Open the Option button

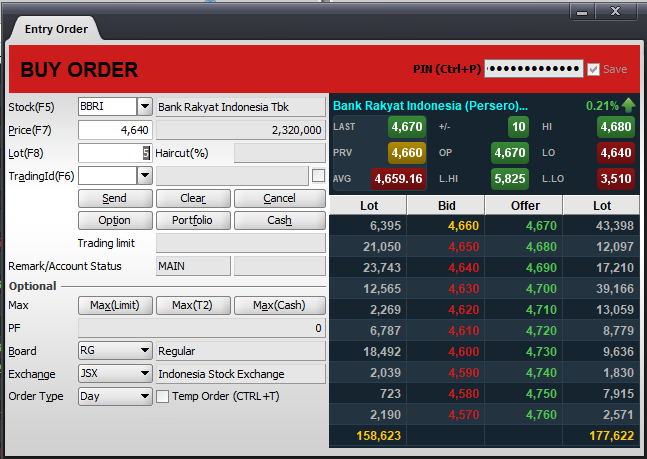click(115, 220)
